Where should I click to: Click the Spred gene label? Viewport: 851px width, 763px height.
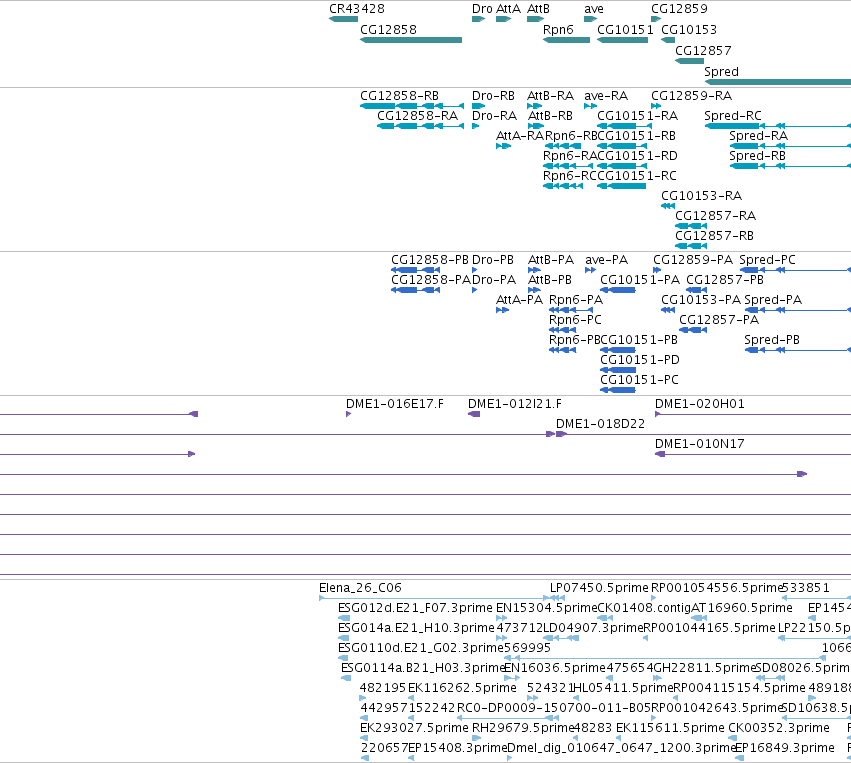click(x=721, y=72)
